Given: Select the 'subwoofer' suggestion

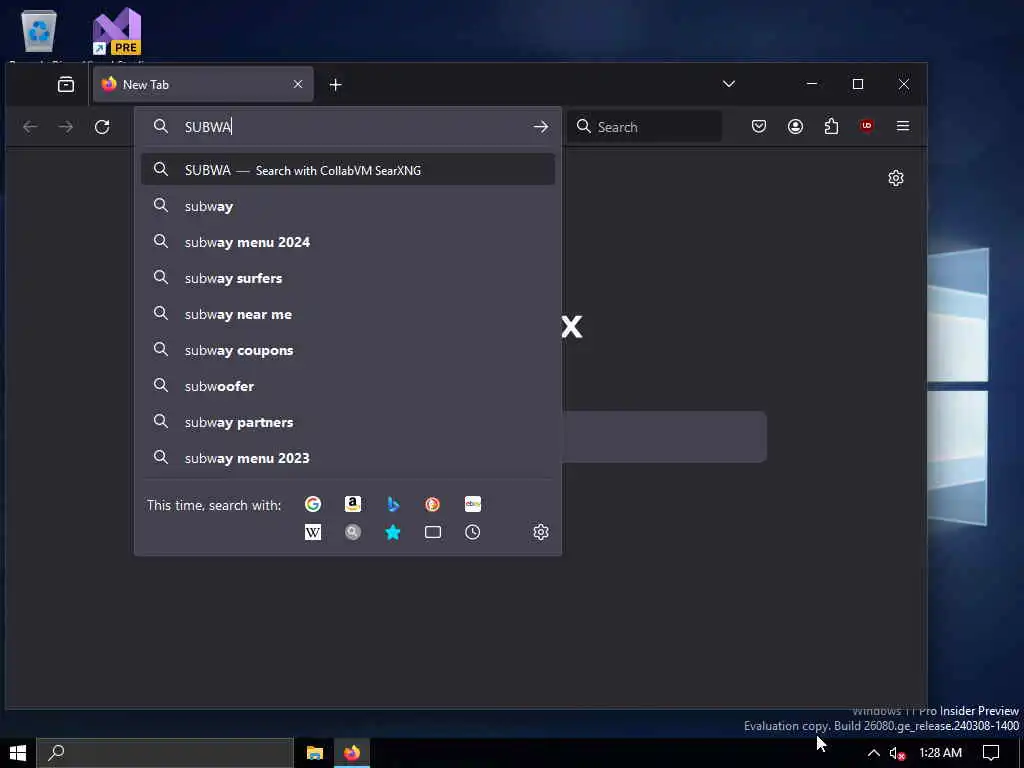Looking at the screenshot, I should point(348,386).
